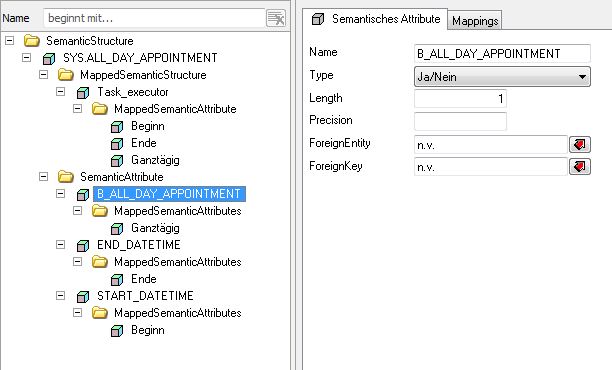Image resolution: width=612 pixels, height=370 pixels.
Task: Click the SemanticAttribute folder icon
Action: point(66,177)
